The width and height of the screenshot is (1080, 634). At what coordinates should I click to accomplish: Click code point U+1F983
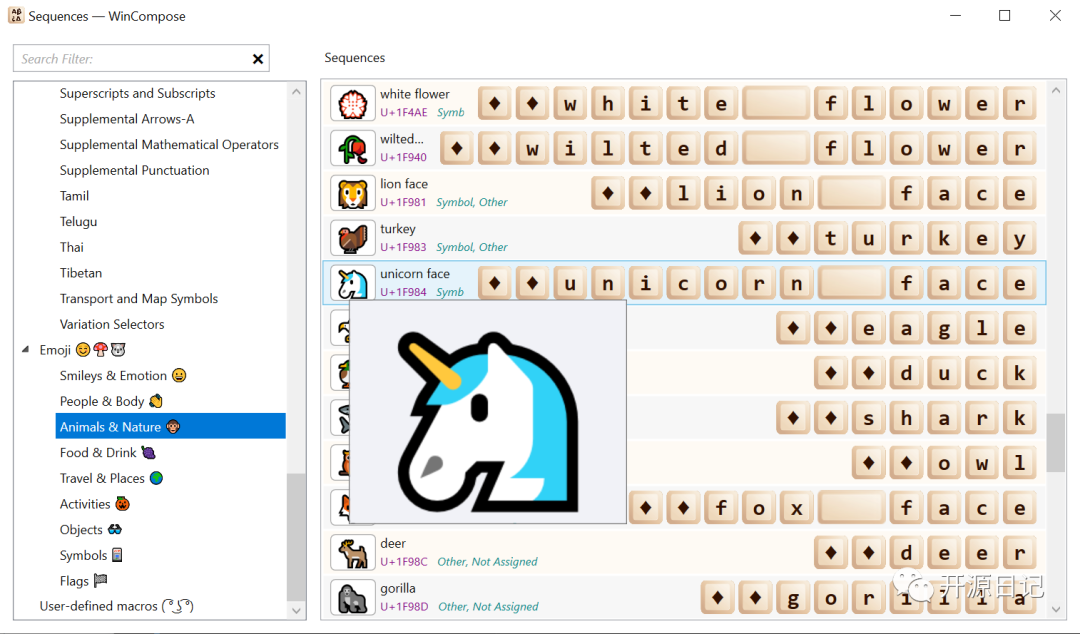pos(403,247)
